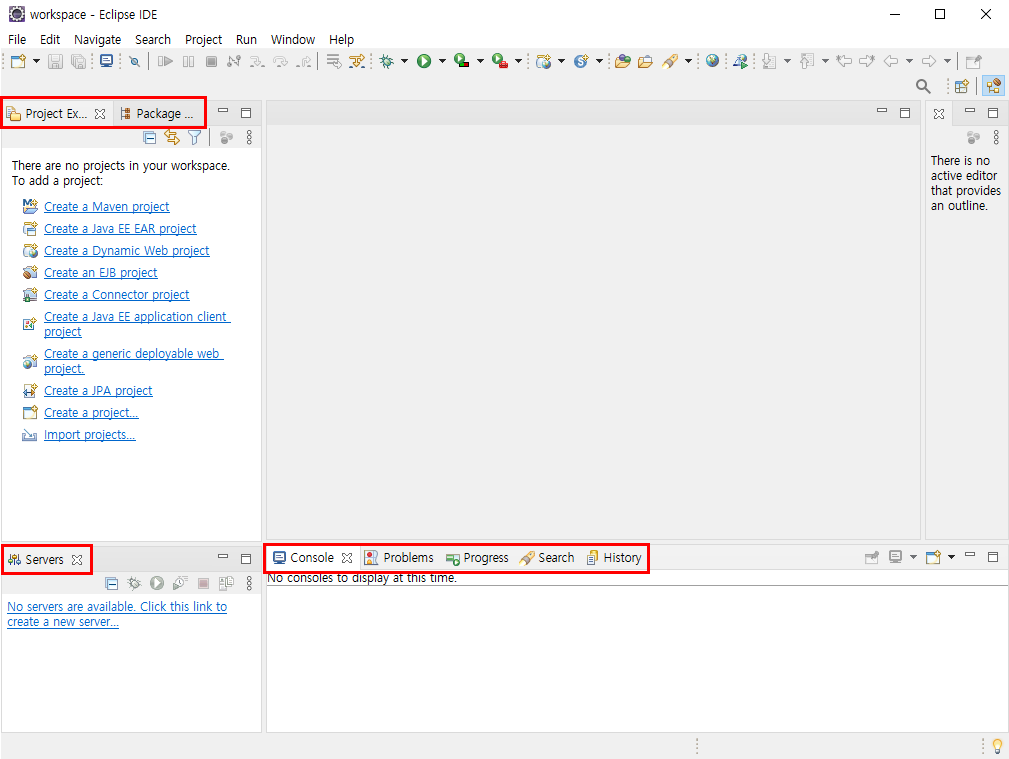Select the Java EE perspective button

click(994, 86)
